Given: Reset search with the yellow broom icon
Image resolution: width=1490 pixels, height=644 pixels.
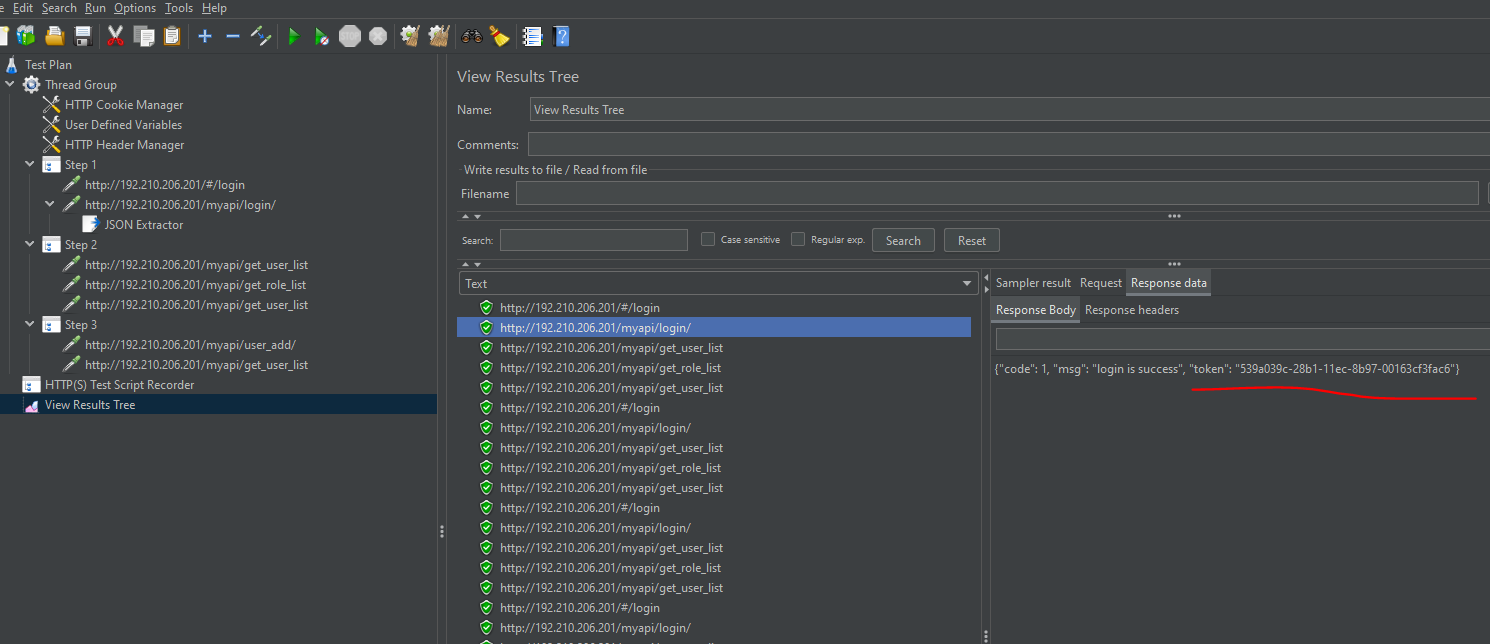Looking at the screenshot, I should (x=499, y=37).
